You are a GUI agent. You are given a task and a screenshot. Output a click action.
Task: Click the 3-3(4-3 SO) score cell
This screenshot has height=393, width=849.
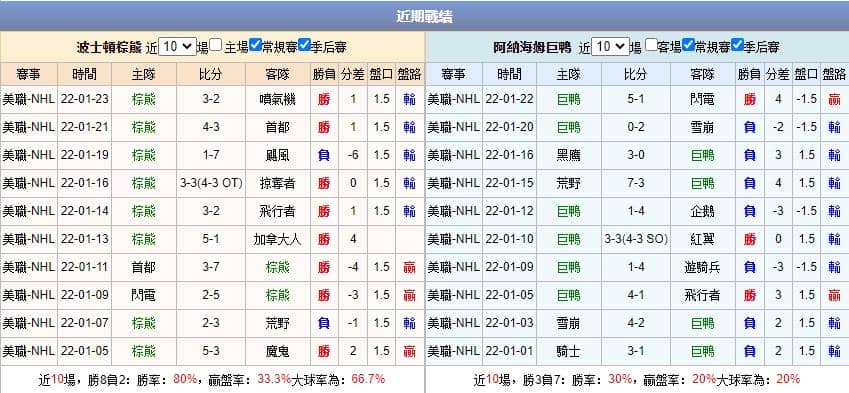click(x=636, y=239)
